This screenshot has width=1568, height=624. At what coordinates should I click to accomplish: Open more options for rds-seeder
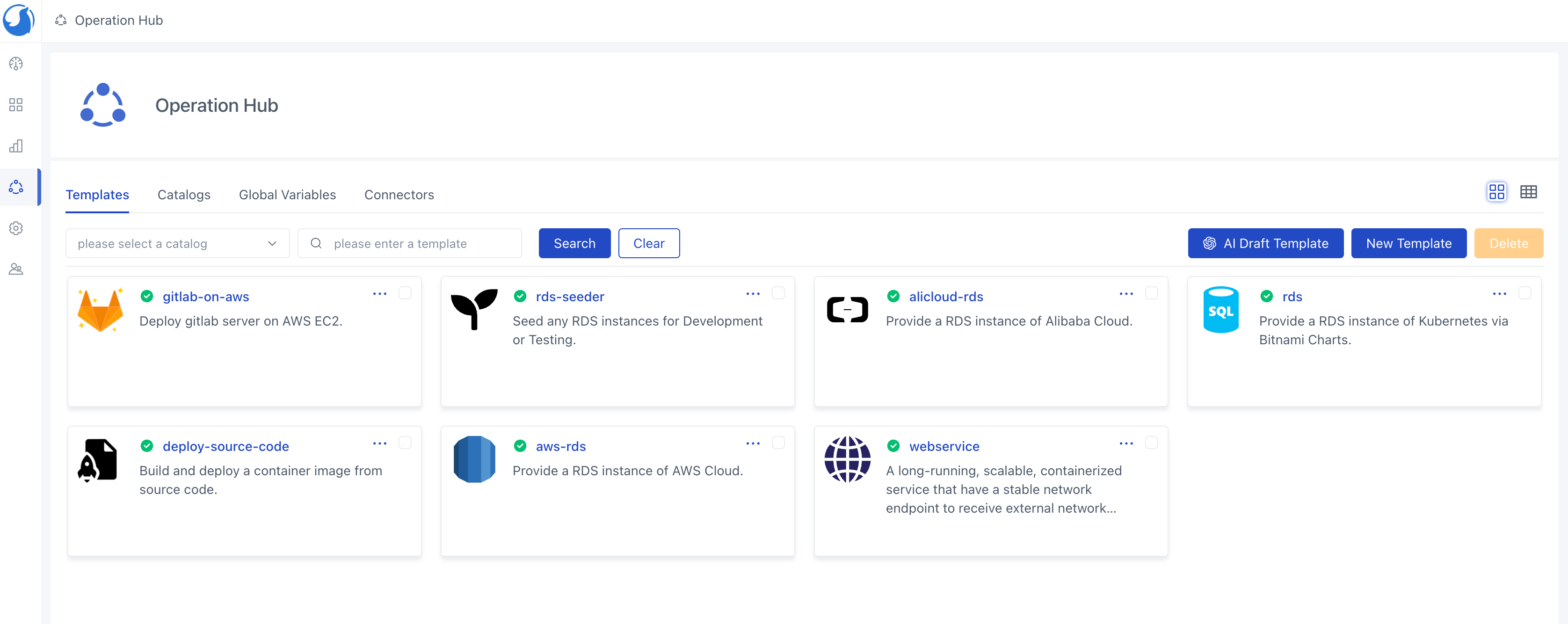click(x=752, y=294)
